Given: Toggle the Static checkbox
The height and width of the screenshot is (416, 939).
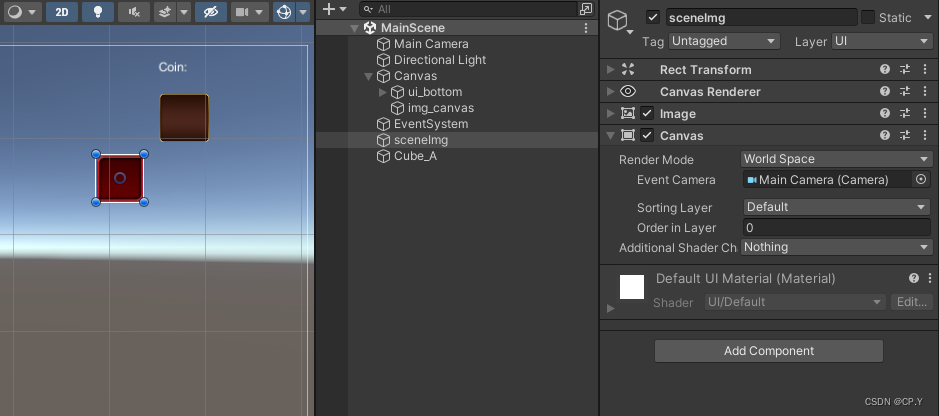Looking at the screenshot, I should [868, 17].
